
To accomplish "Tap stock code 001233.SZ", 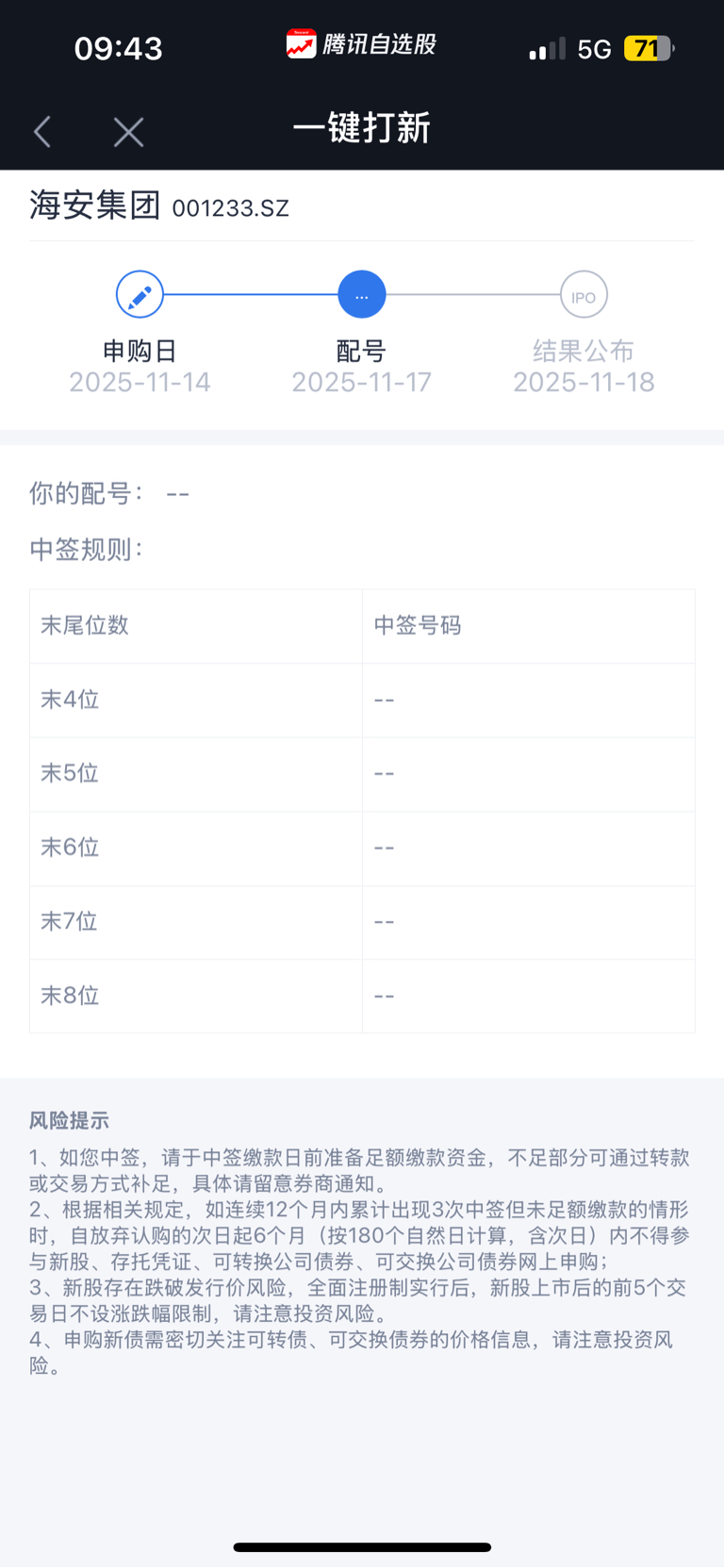I will tap(230, 208).
